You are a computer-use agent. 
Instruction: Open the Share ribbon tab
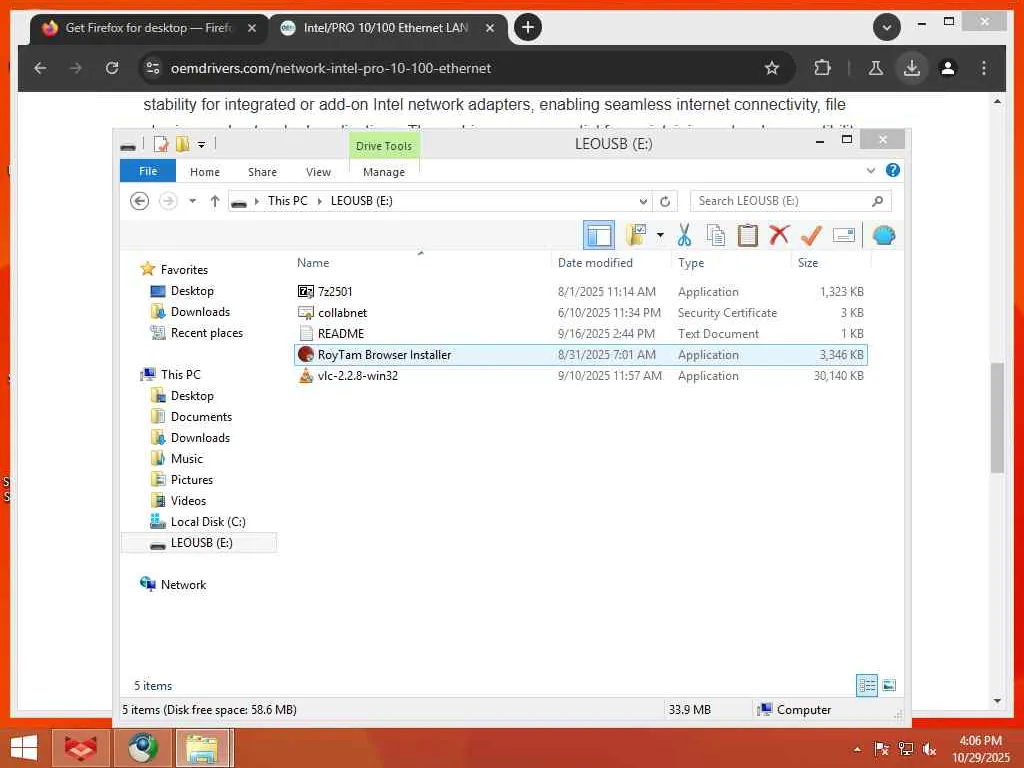(x=263, y=172)
